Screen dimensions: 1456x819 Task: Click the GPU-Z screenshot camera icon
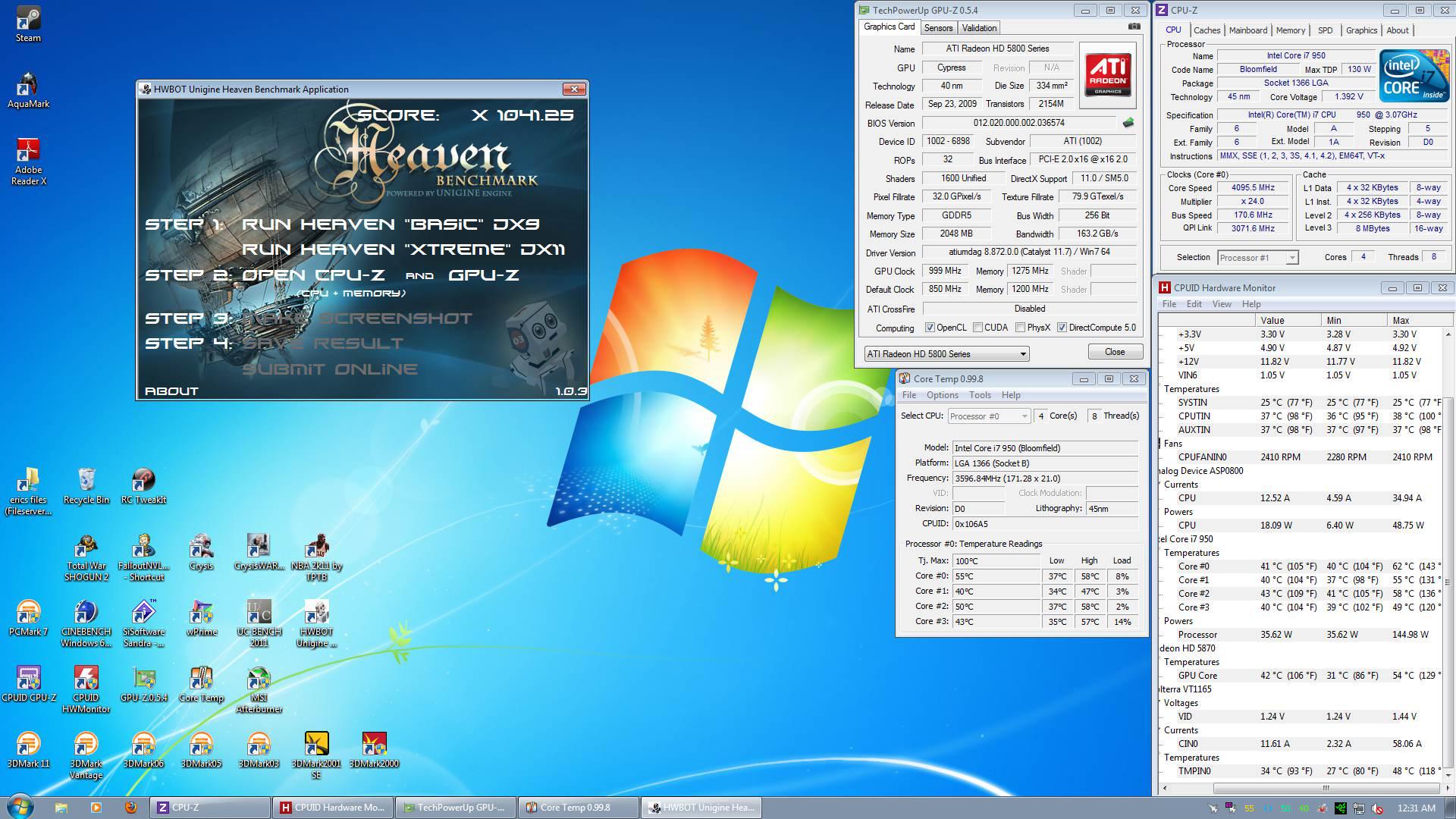tap(1134, 27)
